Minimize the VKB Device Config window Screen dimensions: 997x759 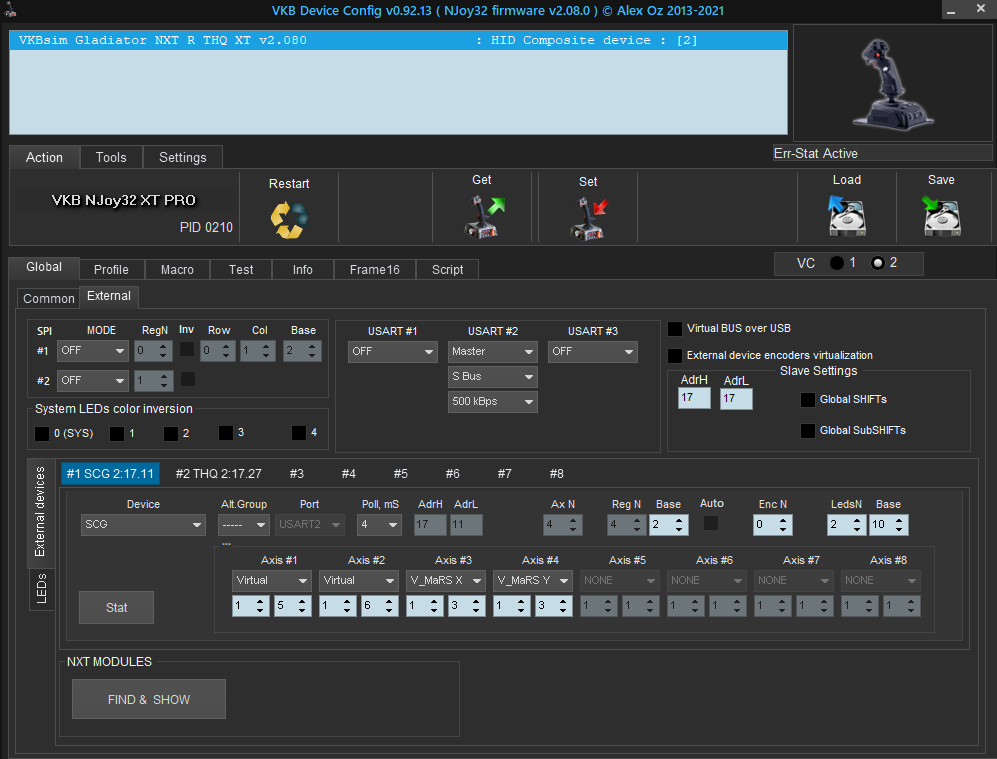click(x=953, y=10)
